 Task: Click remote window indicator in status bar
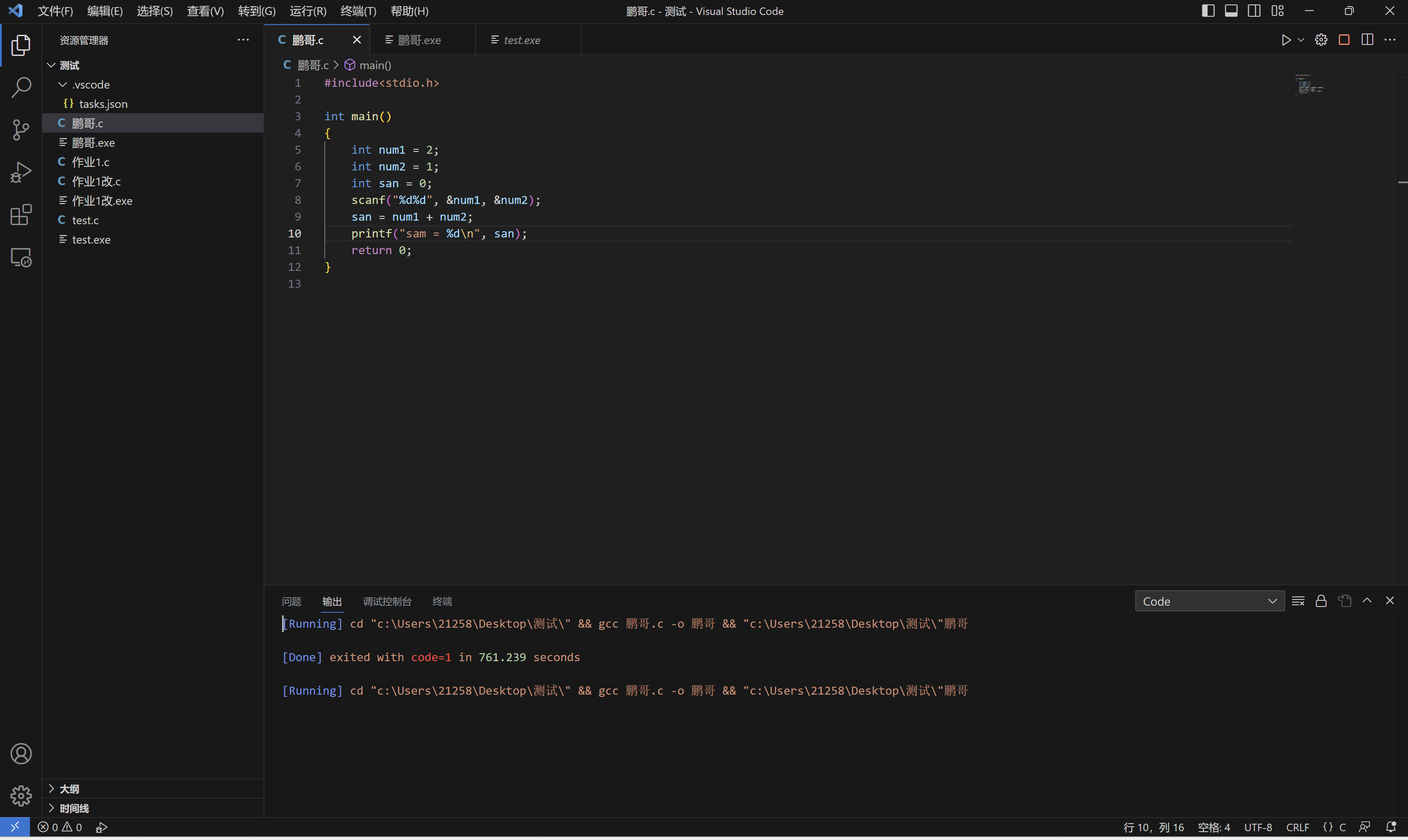[15, 828]
